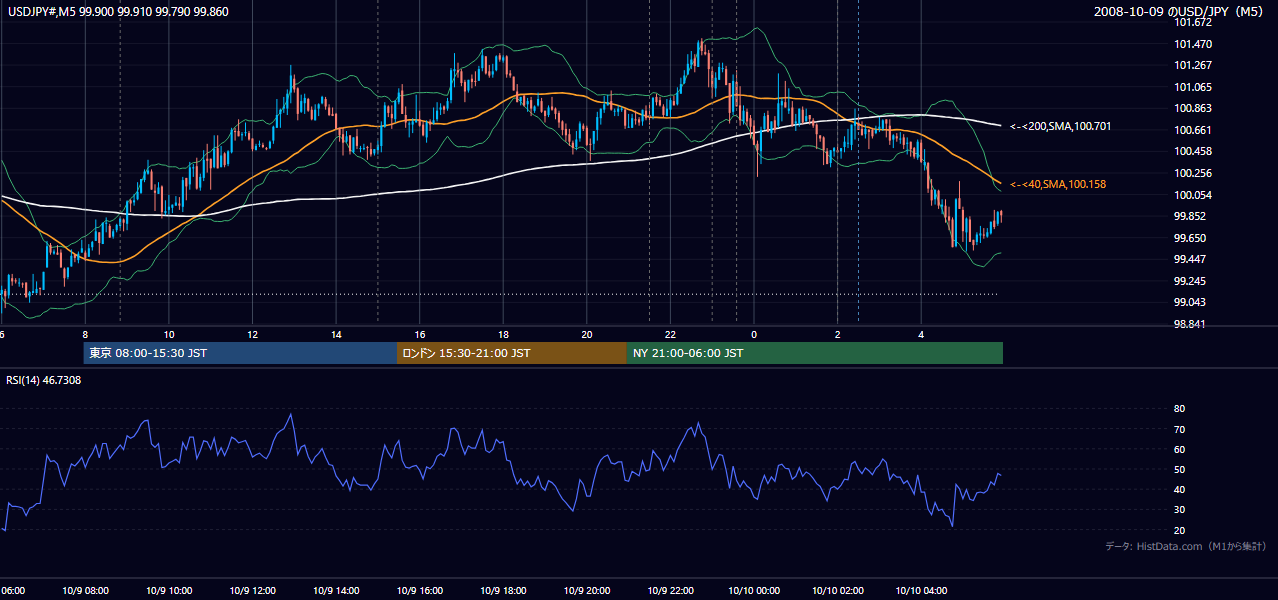Click the 10/10 00:00 time axis label
1278x600 pixels.
tap(754, 591)
